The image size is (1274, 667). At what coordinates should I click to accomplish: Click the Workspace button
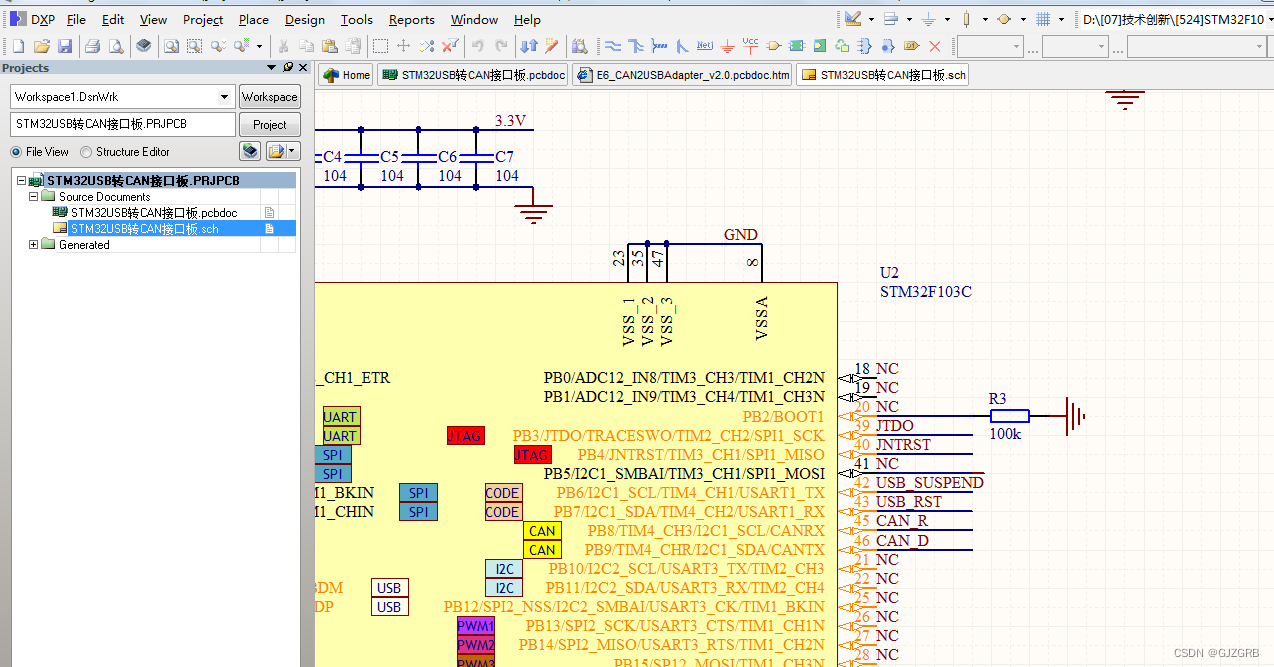pos(269,96)
